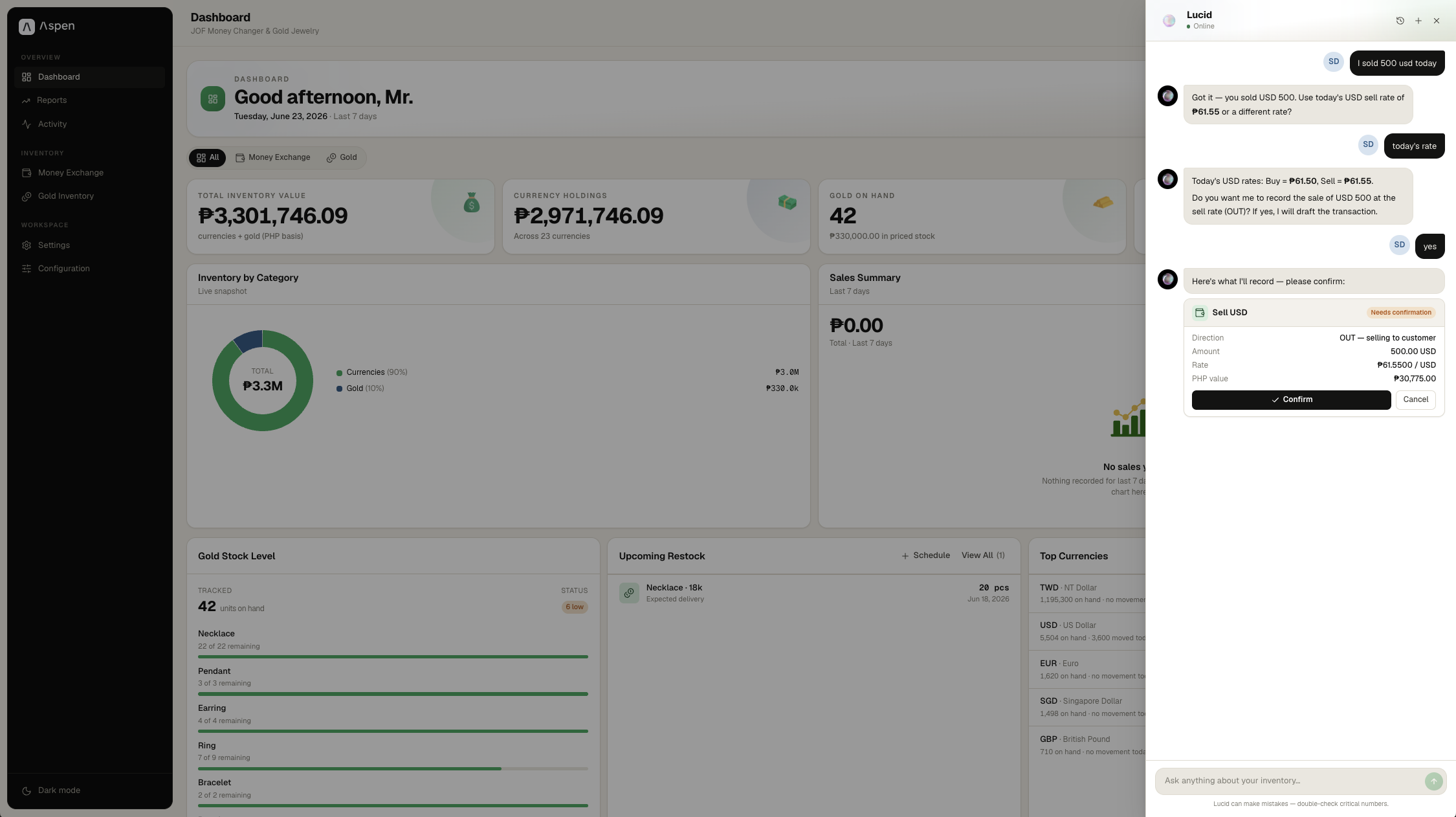The height and width of the screenshot is (817, 1456).
Task: Click the Earring stock level row
Action: coord(393,718)
